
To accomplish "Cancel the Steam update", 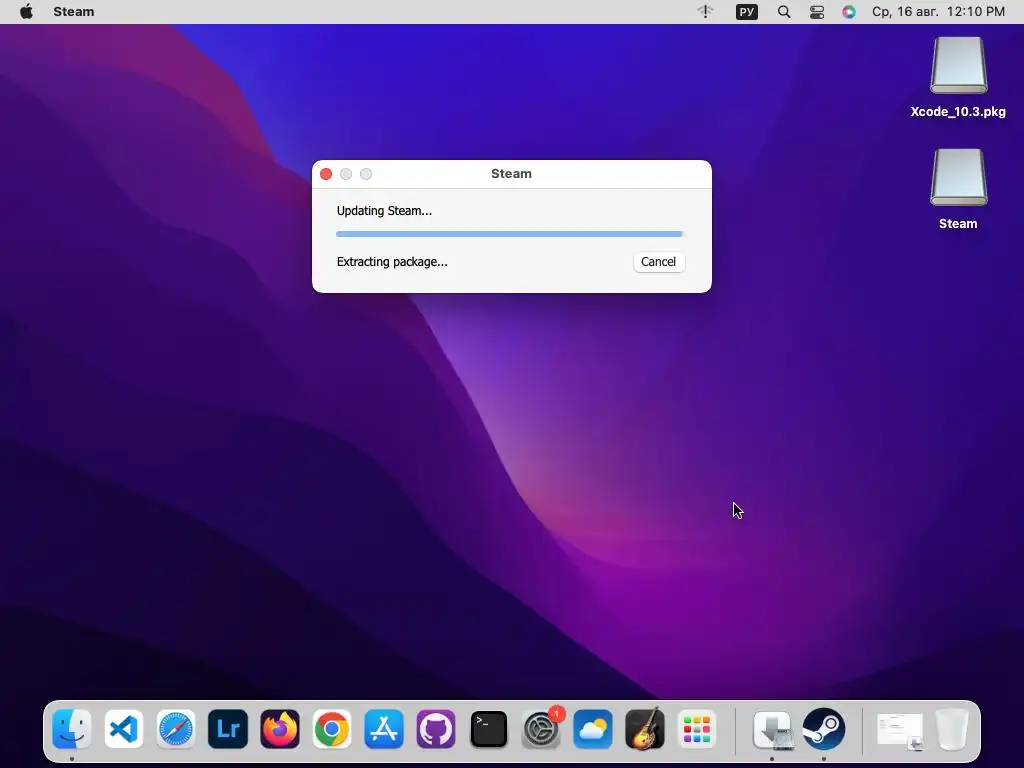I will (658, 262).
